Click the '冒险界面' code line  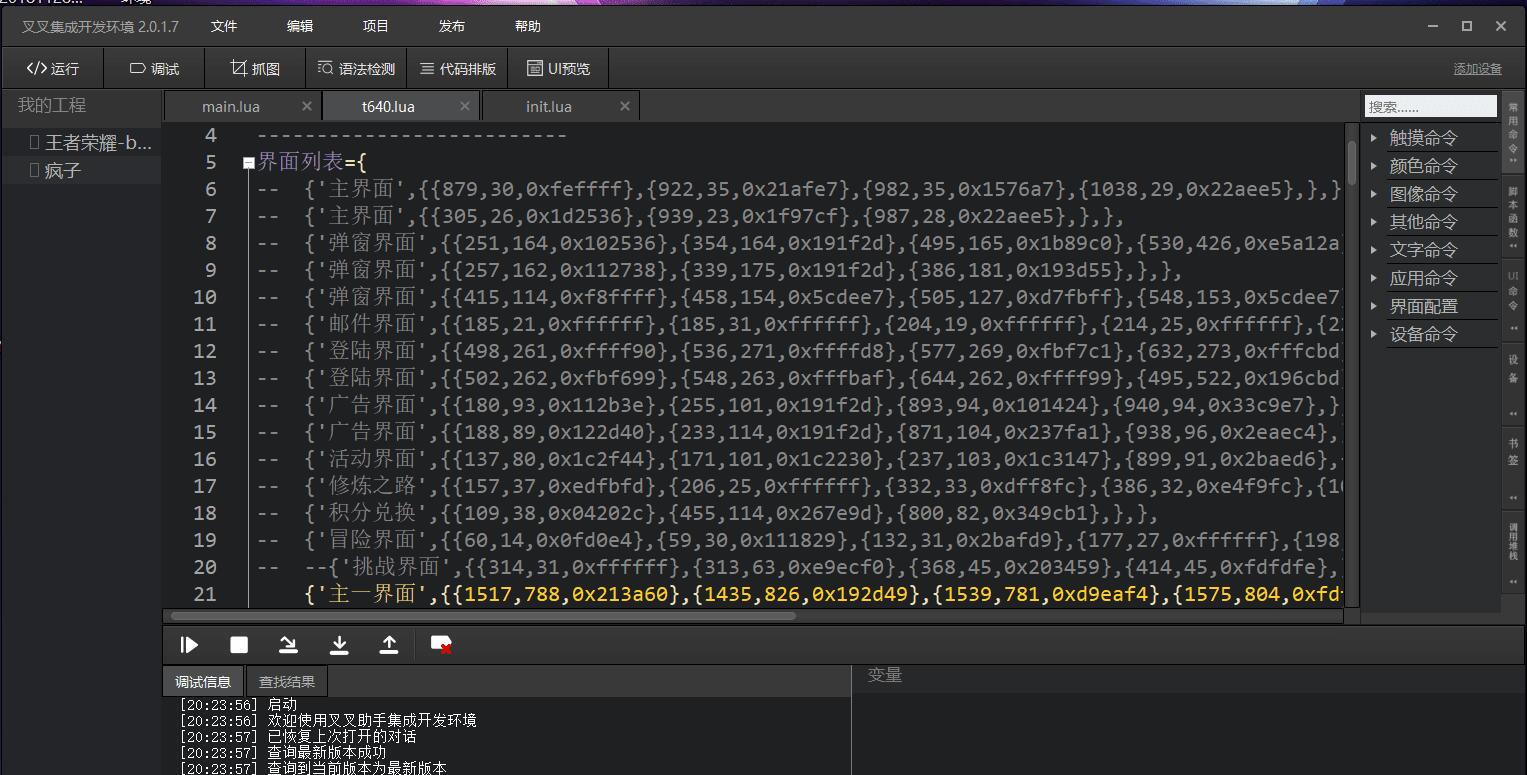tap(800, 540)
